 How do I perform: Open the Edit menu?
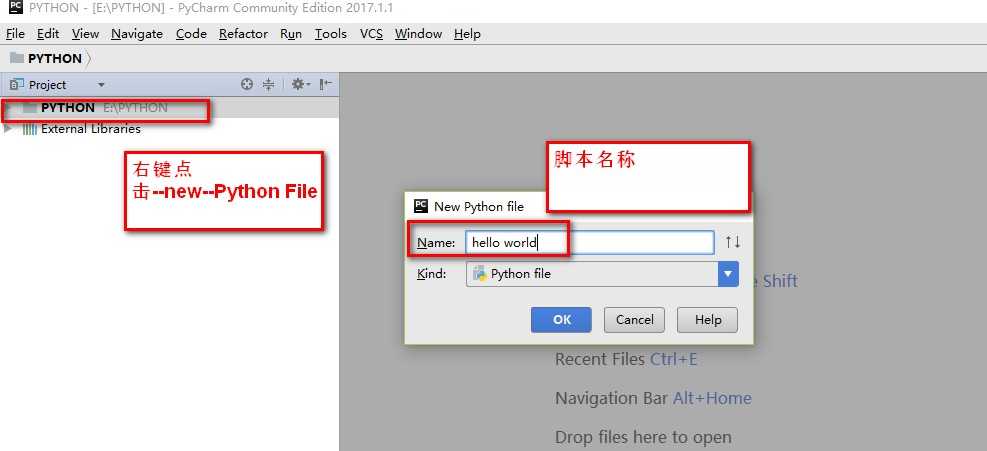pos(48,34)
